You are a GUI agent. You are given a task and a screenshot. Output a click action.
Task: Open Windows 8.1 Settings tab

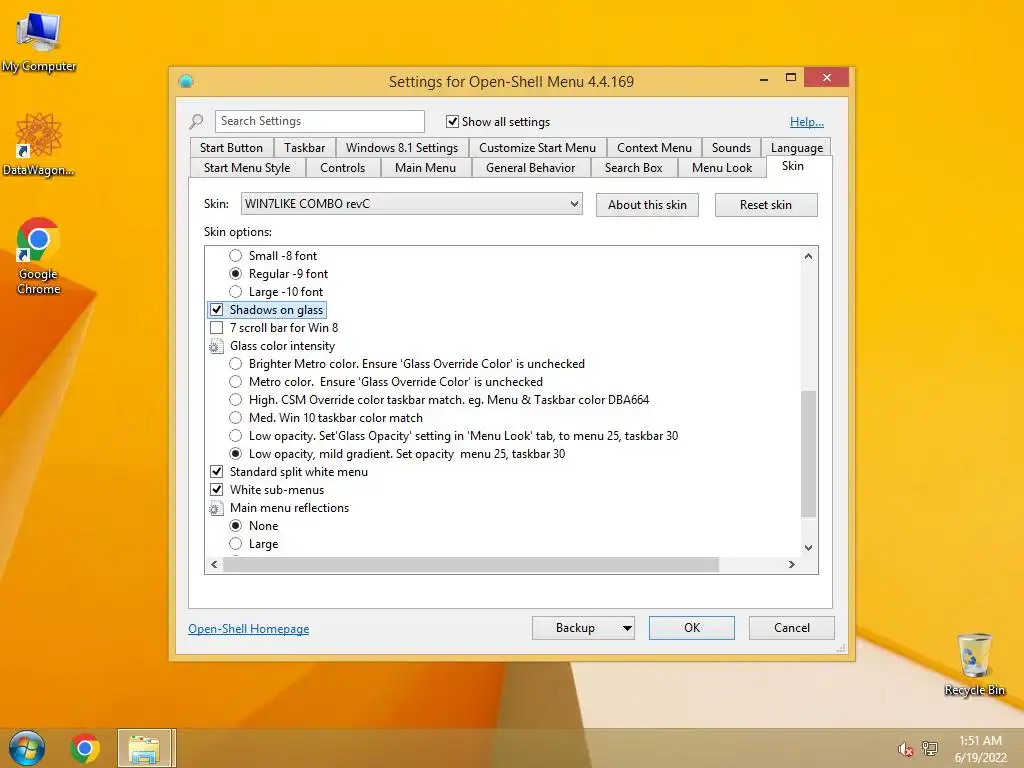pos(402,148)
